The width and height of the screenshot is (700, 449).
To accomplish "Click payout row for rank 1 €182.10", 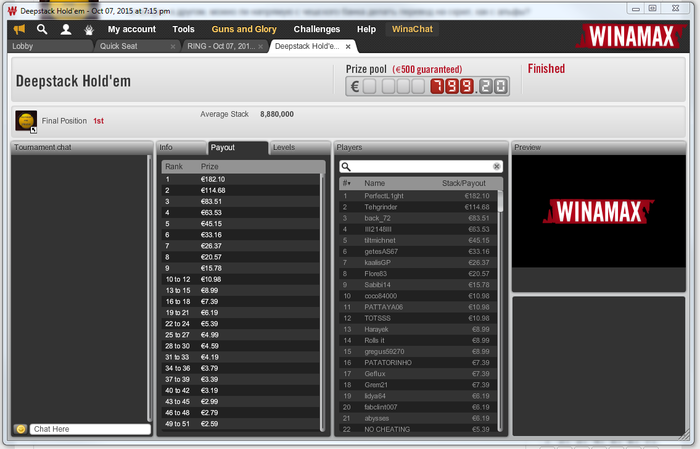I will [241, 179].
